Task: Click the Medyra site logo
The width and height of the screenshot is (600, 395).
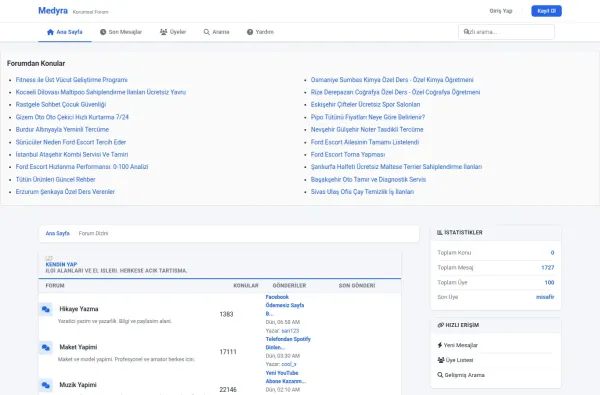Action: click(53, 11)
